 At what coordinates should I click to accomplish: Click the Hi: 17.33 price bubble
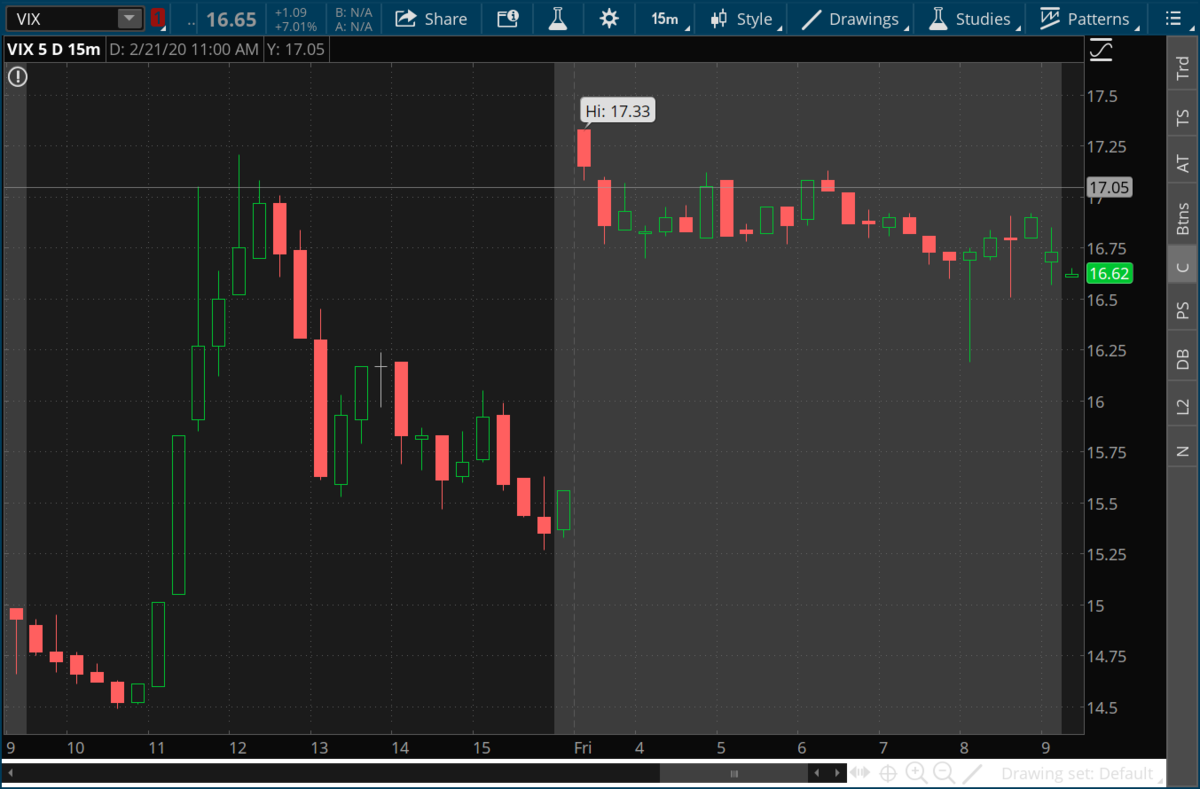click(x=618, y=111)
